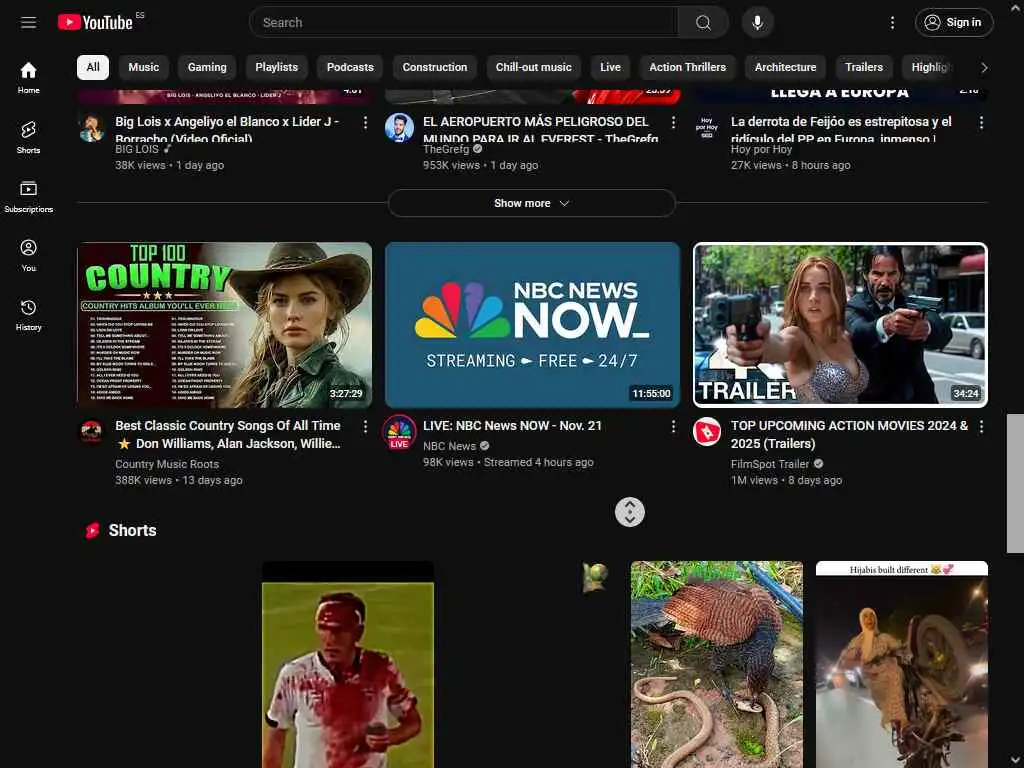Play the action movies trailer thumbnail
Viewport: 1024px width, 768px height.
tap(840, 325)
